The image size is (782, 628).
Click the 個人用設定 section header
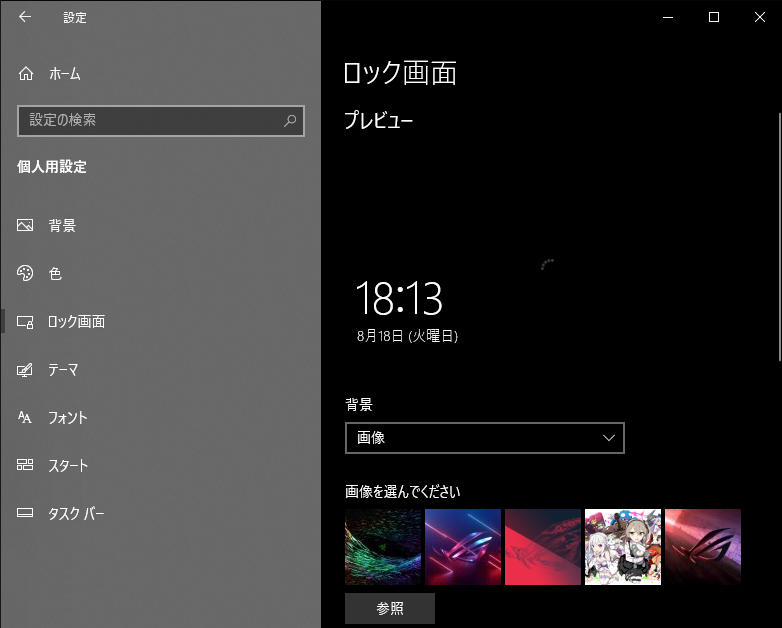pyautogui.click(x=52, y=167)
